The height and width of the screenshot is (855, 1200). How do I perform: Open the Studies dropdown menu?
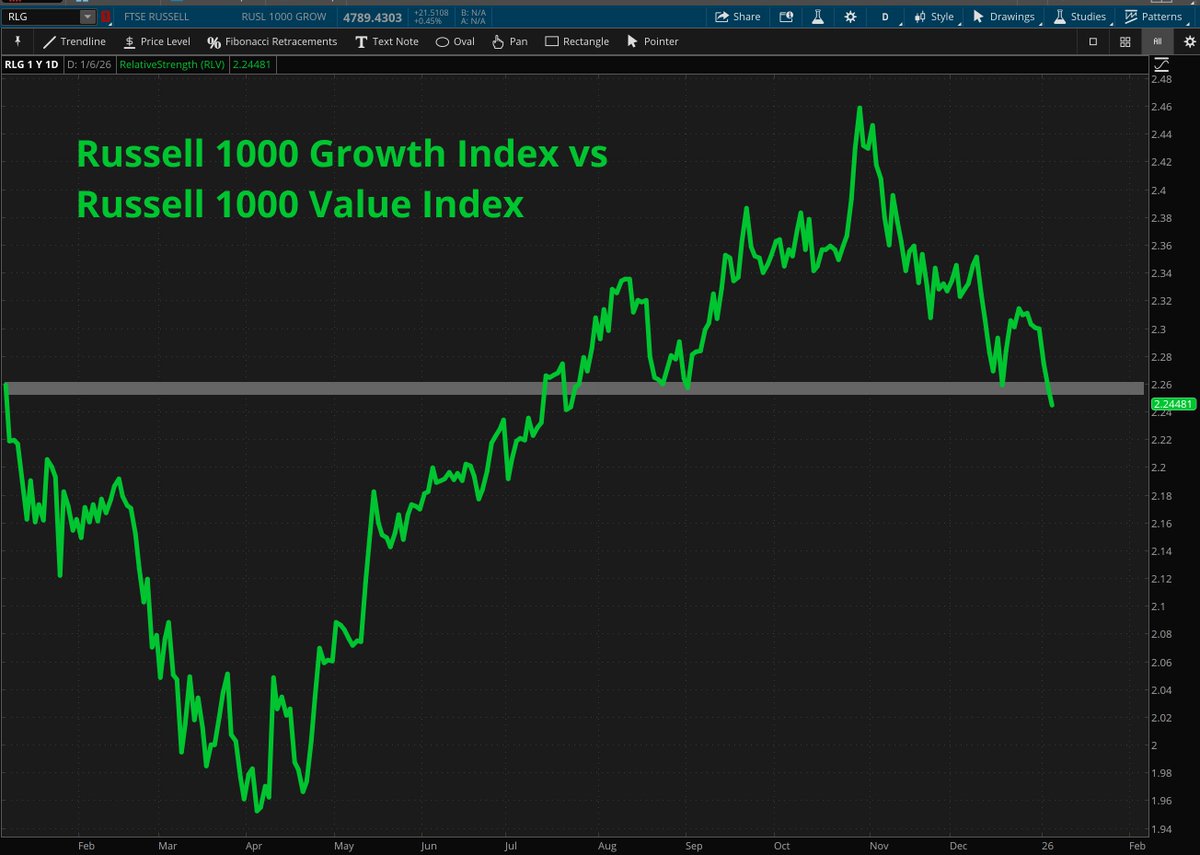click(x=1079, y=16)
